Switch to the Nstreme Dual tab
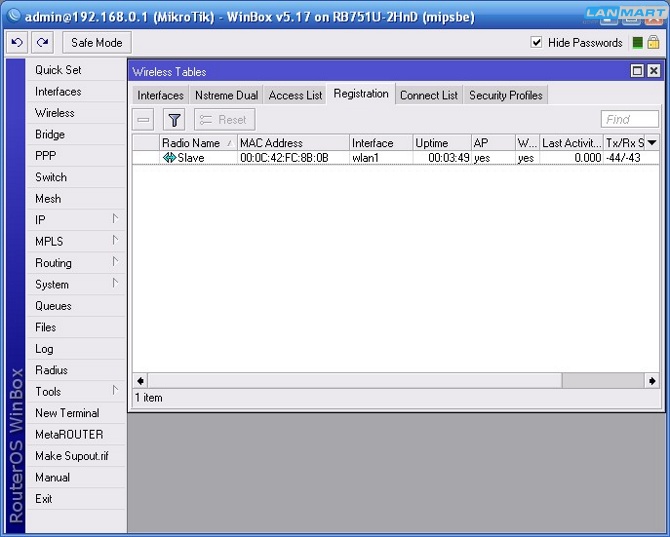 (226, 95)
